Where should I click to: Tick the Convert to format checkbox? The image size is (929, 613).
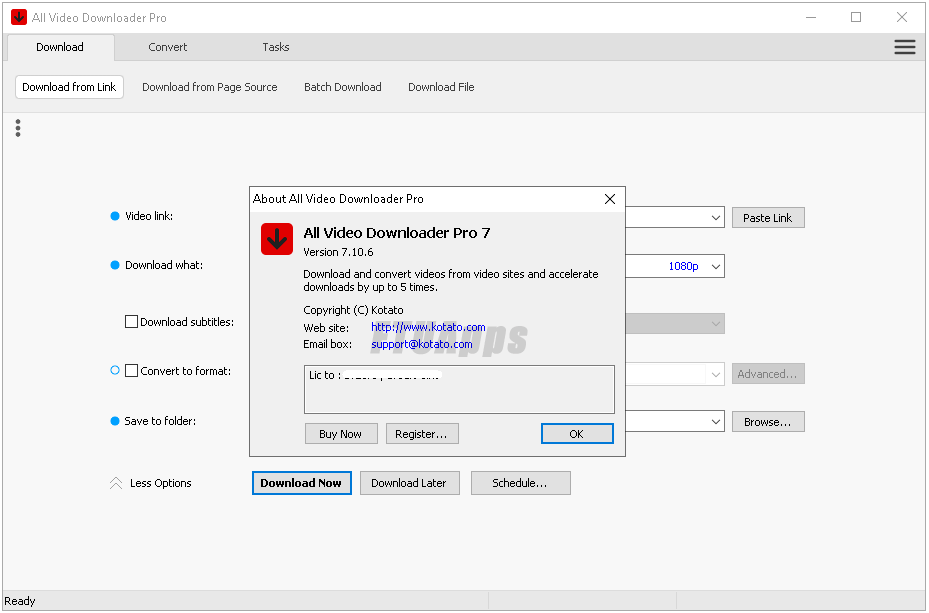(132, 371)
